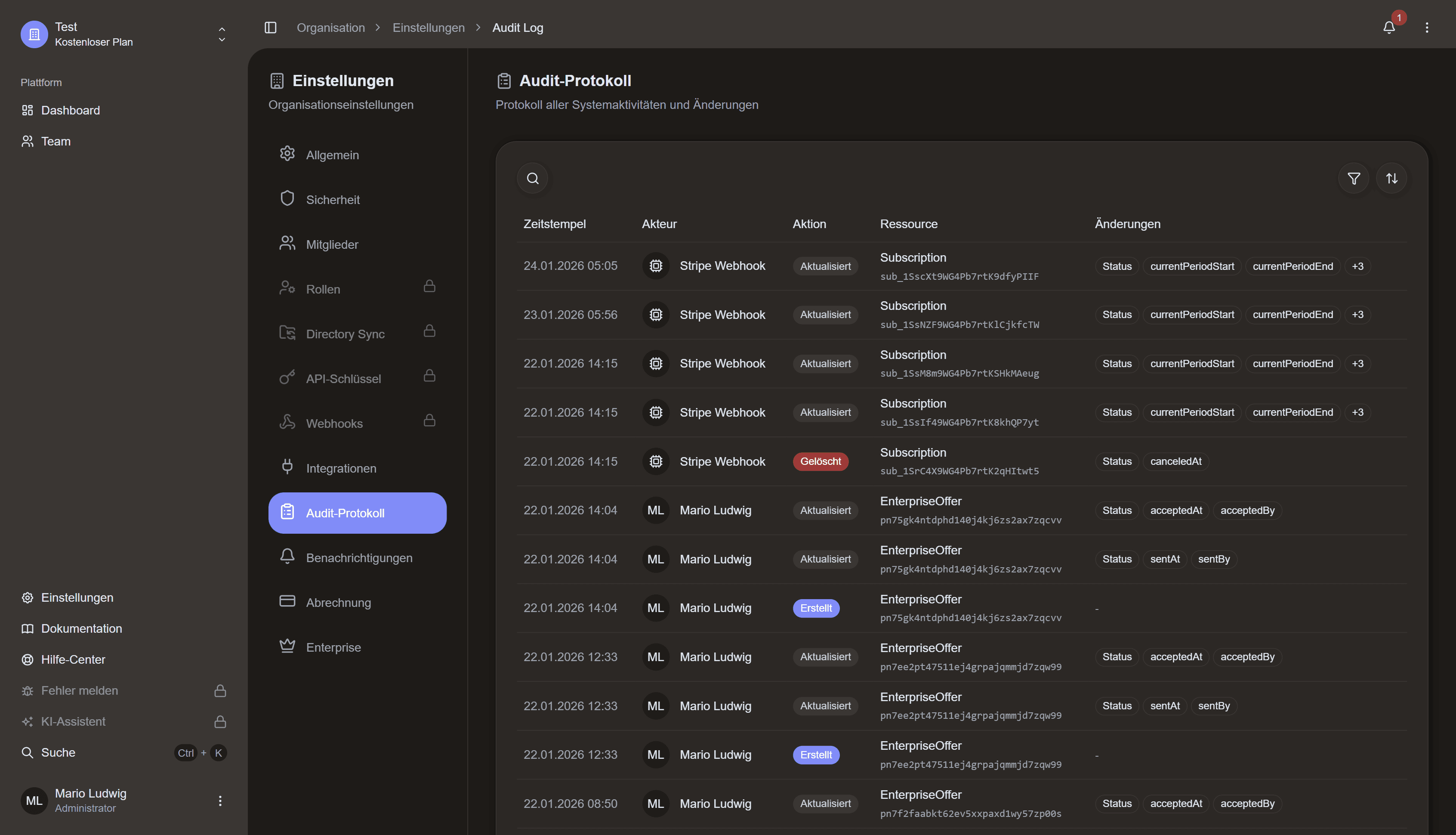
Task: Open the three-dot menu in the top right
Action: (1427, 27)
